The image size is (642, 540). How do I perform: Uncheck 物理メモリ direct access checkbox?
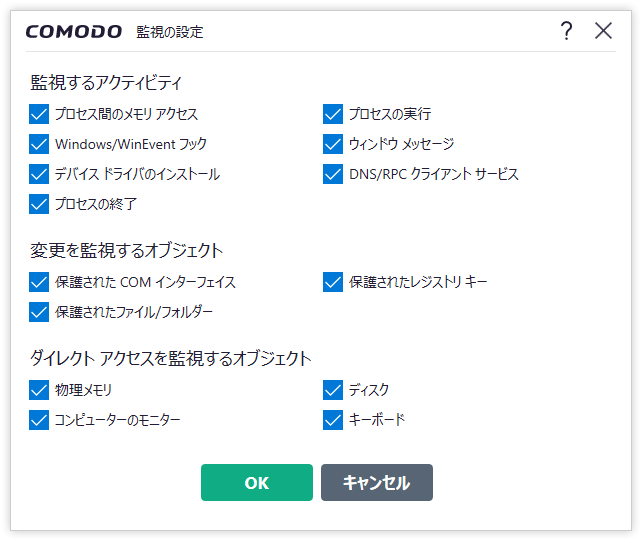[x=39, y=390]
